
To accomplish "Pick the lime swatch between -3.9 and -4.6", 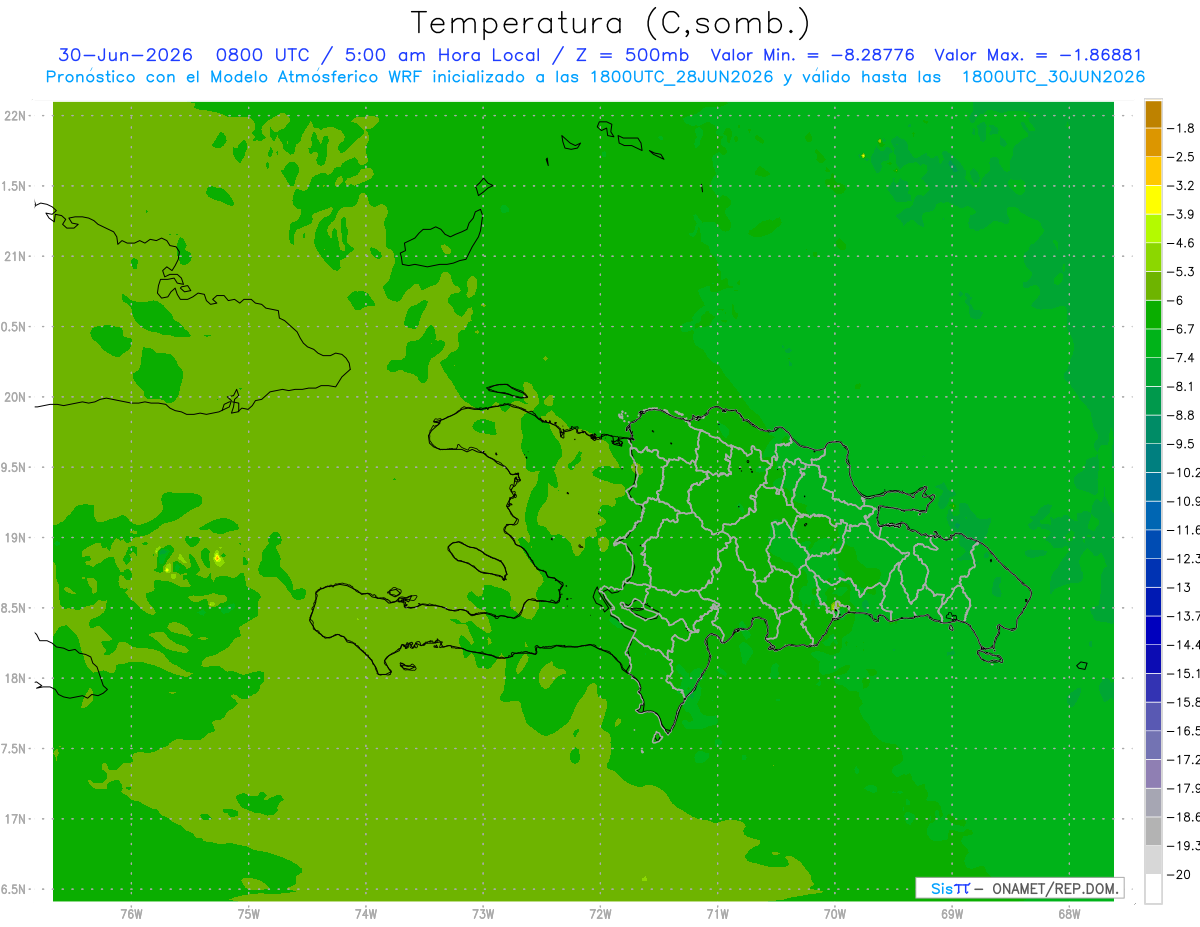I will [x=1153, y=229].
